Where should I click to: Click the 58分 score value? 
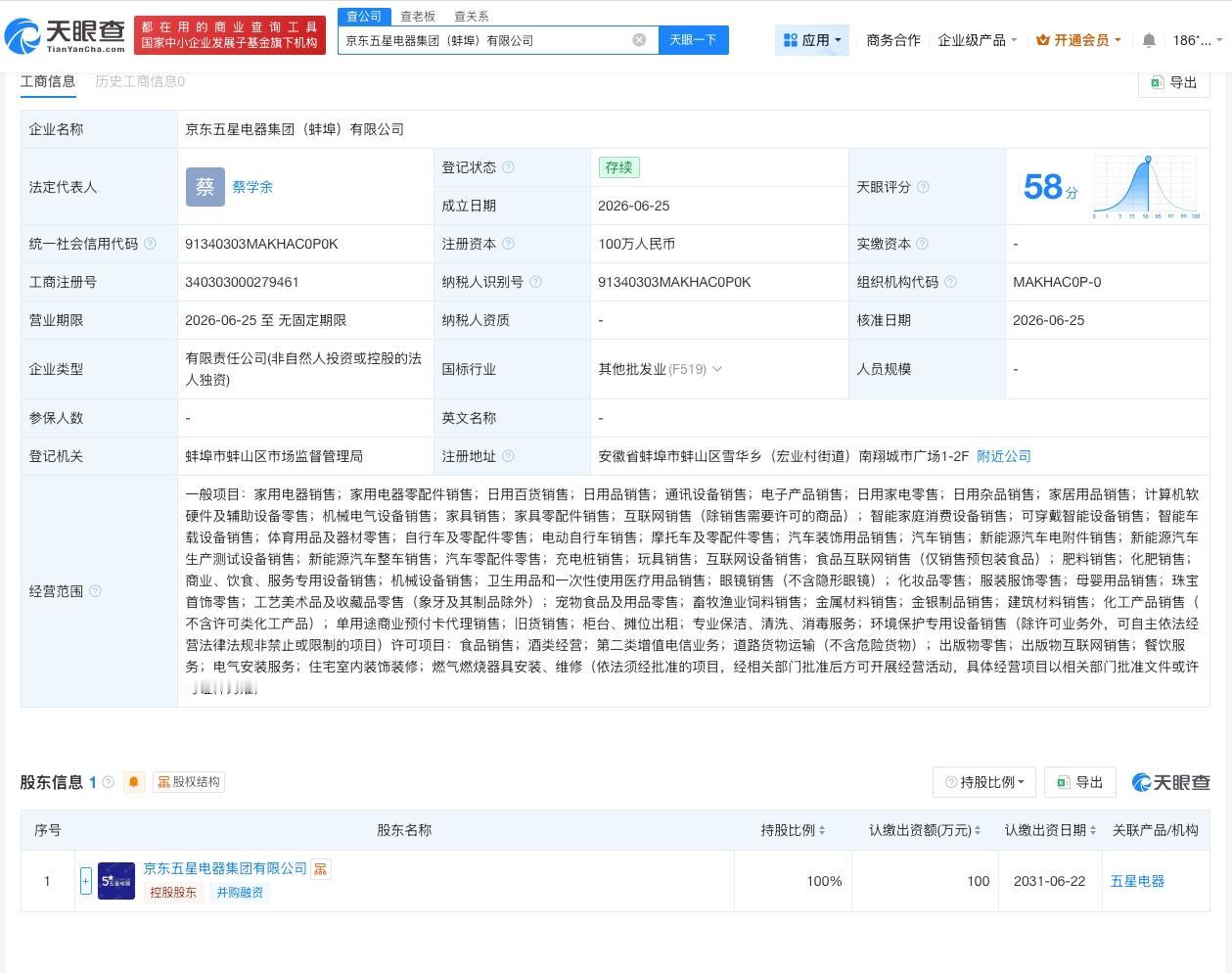[x=1050, y=187]
